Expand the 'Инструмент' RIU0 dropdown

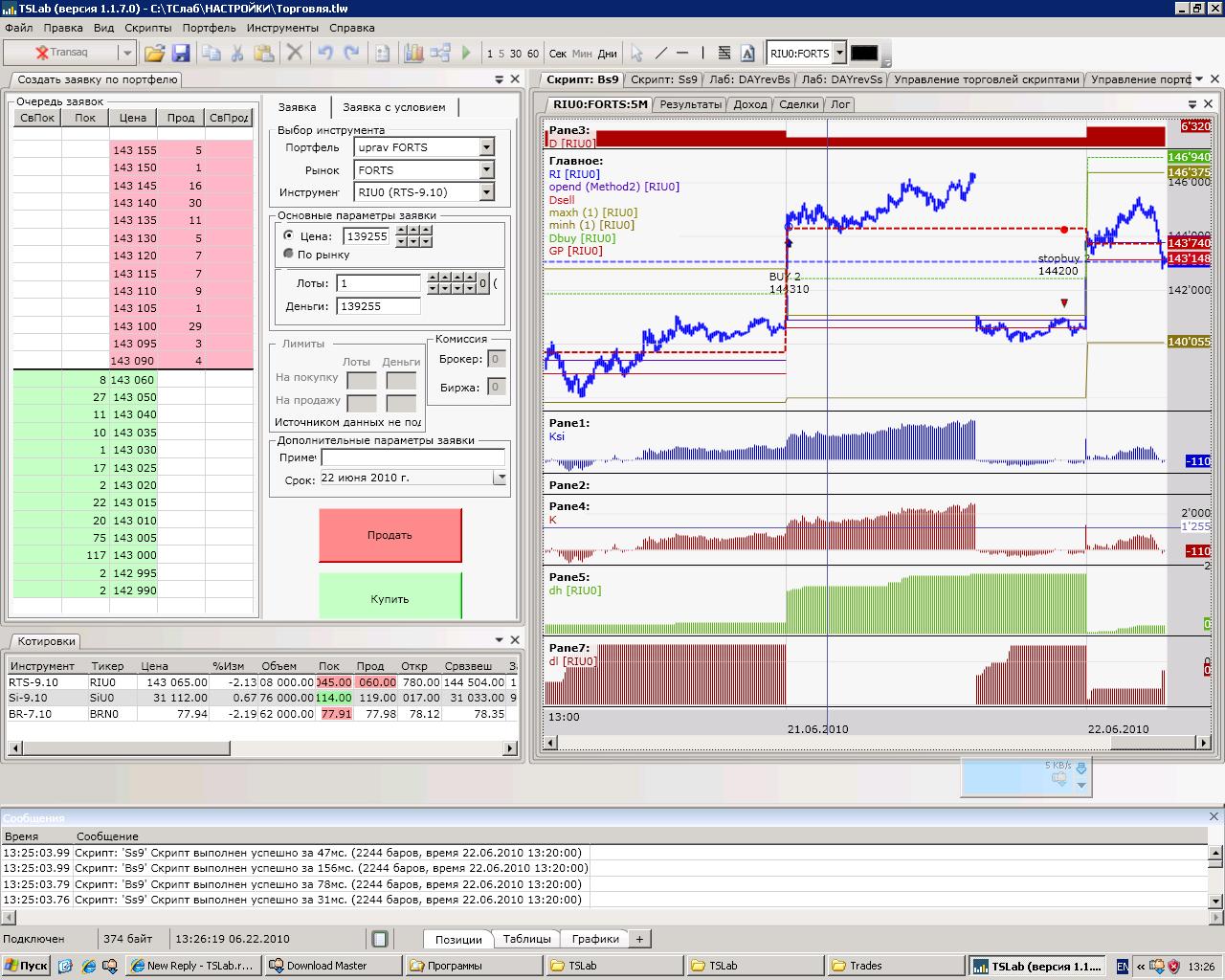pyautogui.click(x=486, y=192)
